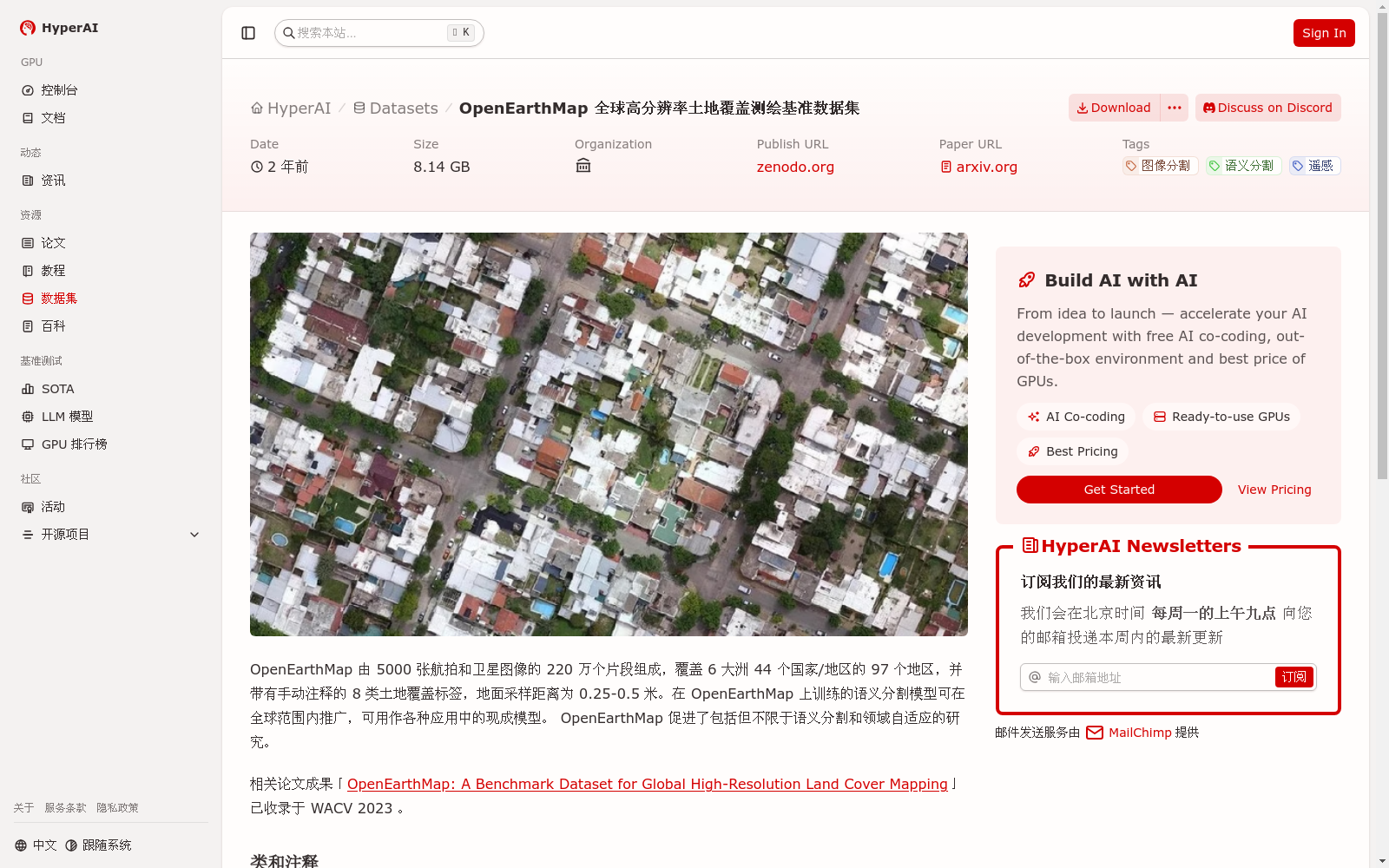Click the 开源项目 list icon

[x=28, y=535]
